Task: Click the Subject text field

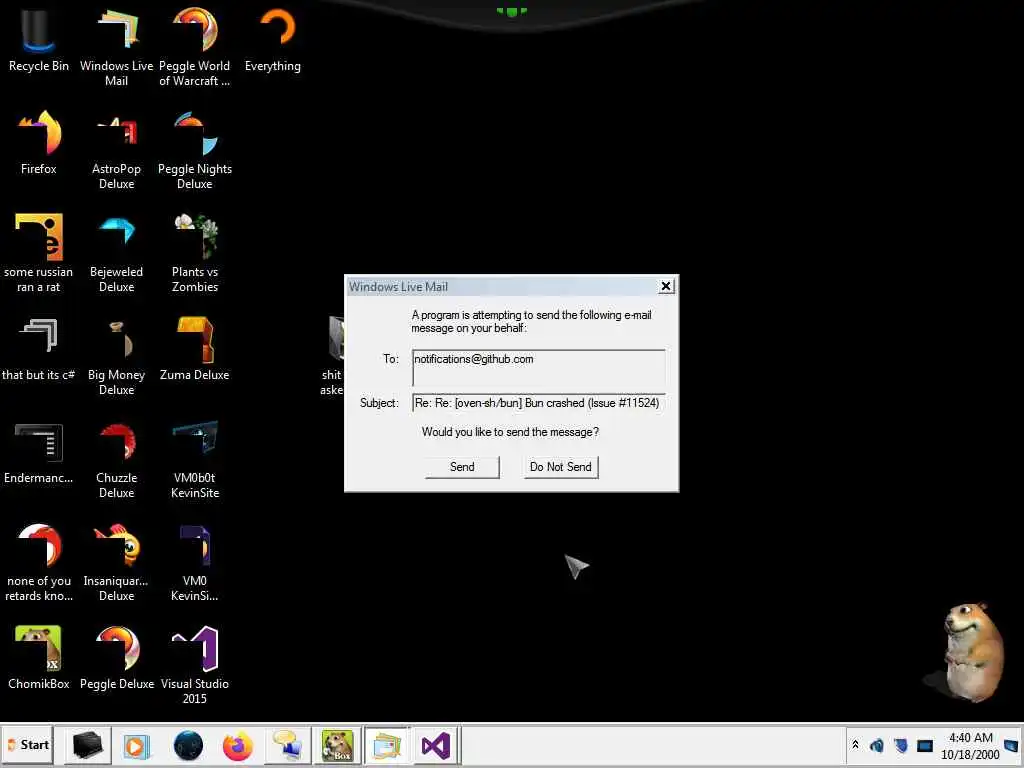Action: 539,403
